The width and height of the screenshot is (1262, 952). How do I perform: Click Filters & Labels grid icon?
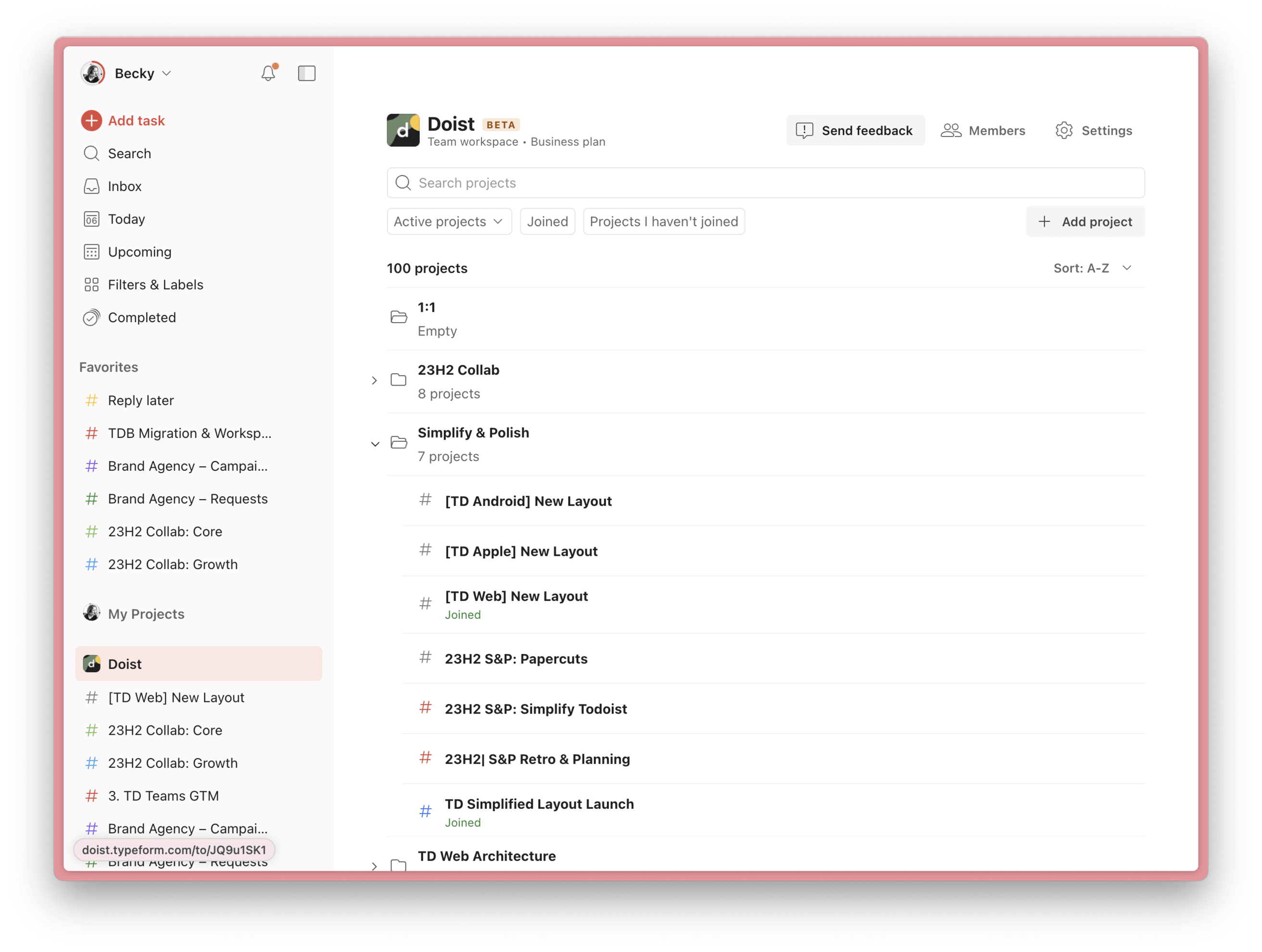[91, 285]
